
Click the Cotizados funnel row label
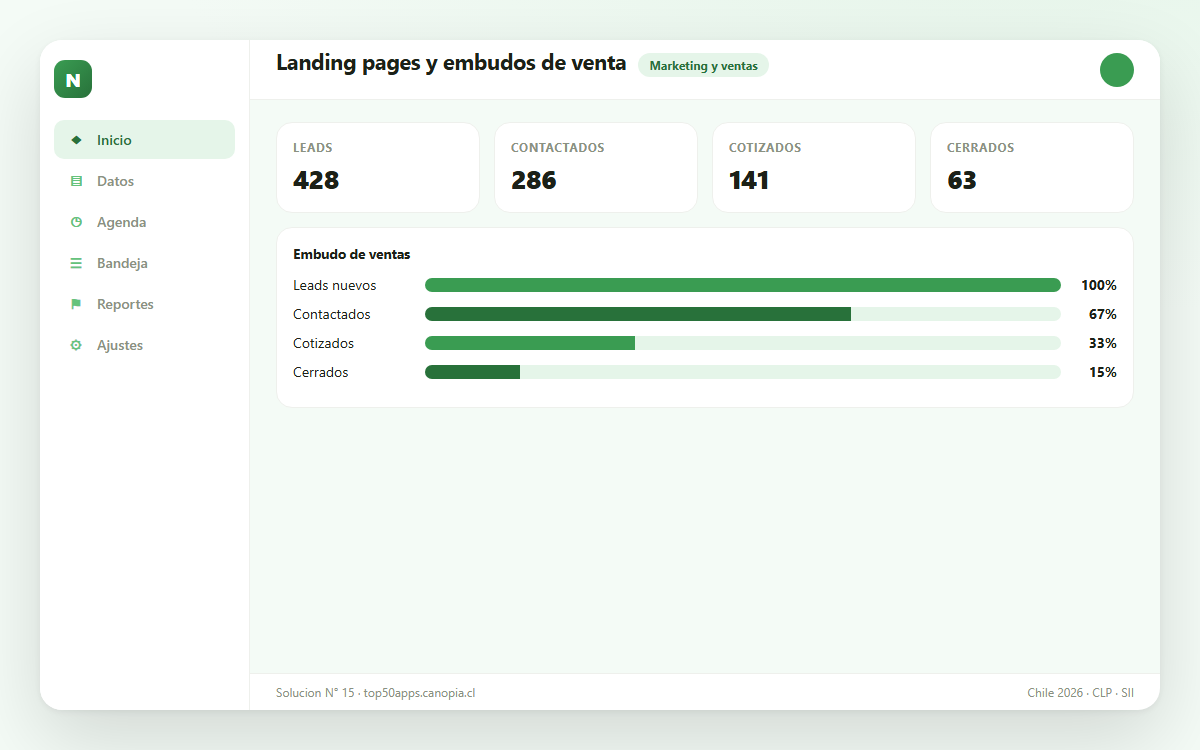[324, 343]
